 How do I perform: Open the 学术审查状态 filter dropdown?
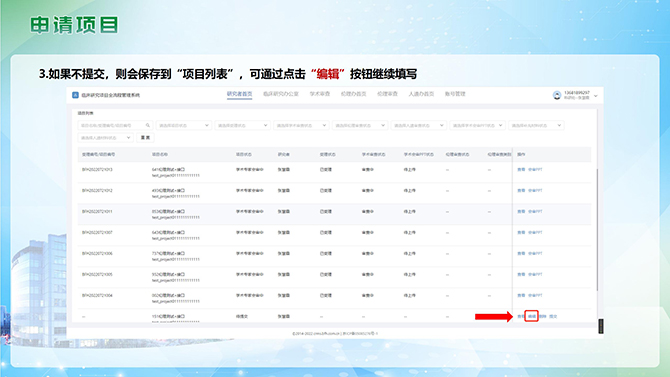click(x=301, y=125)
